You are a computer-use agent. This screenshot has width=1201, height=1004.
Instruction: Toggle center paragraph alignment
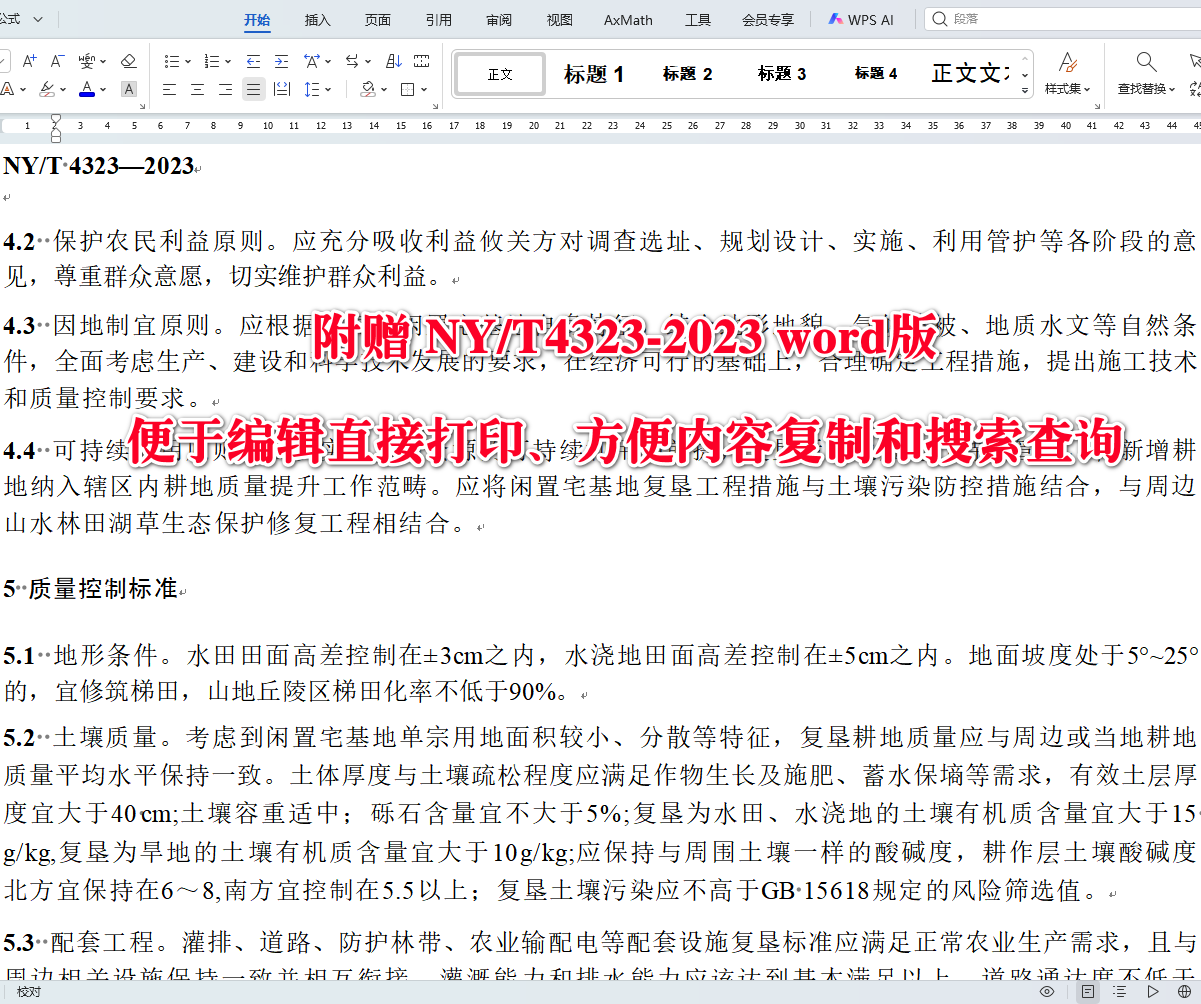199,89
